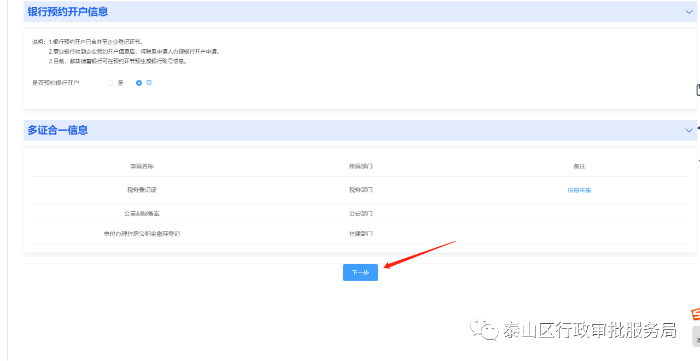This screenshot has width=700, height=361.
Task: Collapse the 银行预约开户信息 section chevron
Action: pos(689,12)
